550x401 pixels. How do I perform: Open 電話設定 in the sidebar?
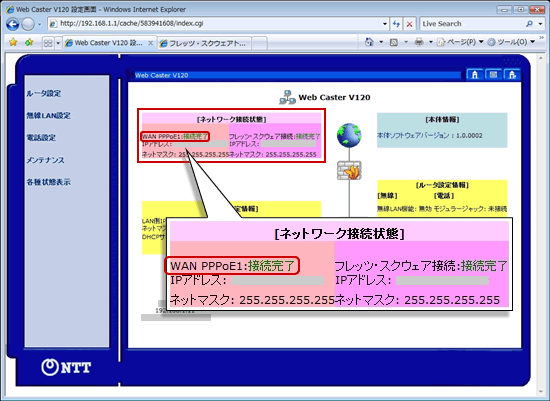(41, 138)
